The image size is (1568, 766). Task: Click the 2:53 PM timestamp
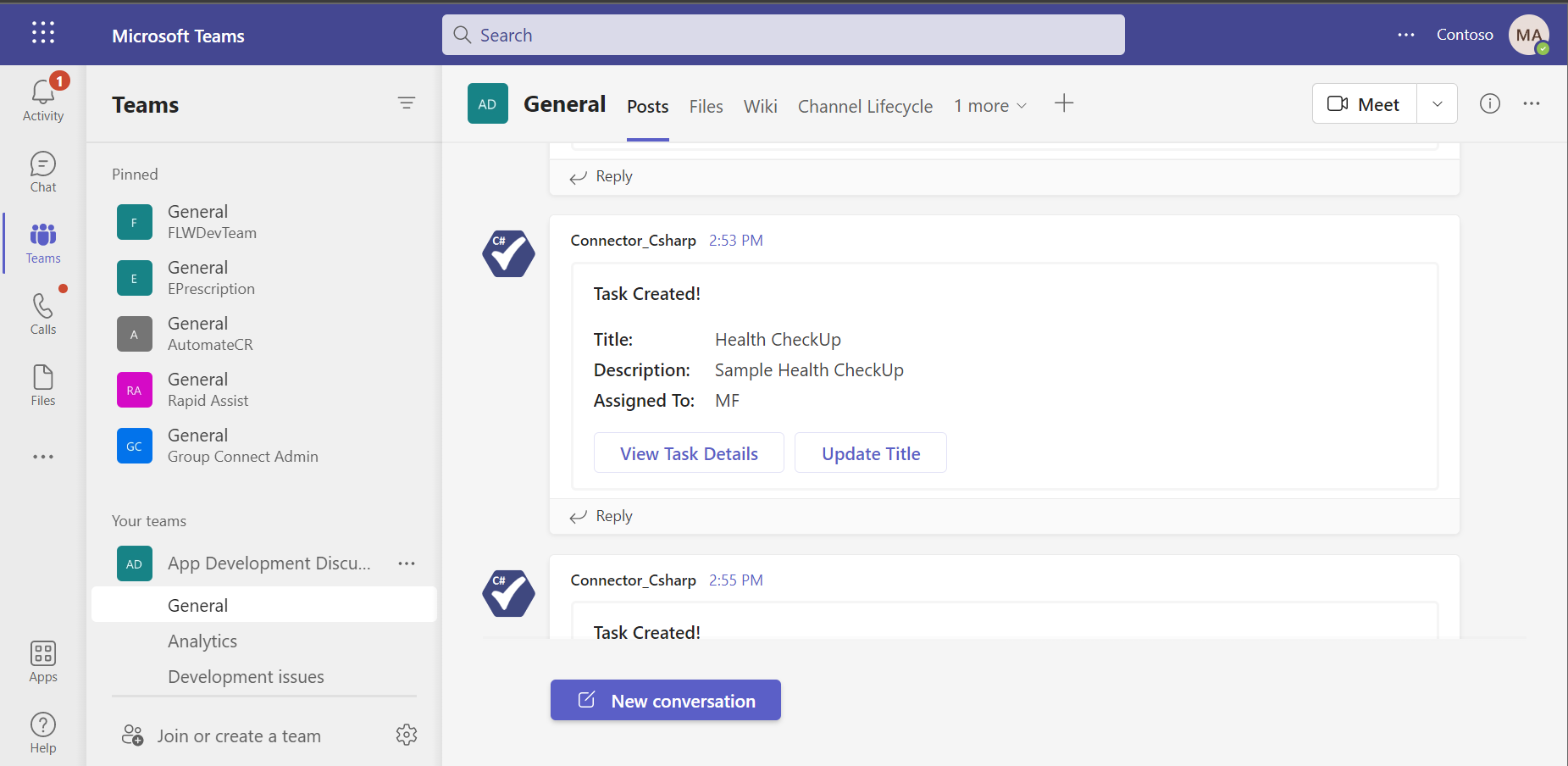pyautogui.click(x=736, y=241)
